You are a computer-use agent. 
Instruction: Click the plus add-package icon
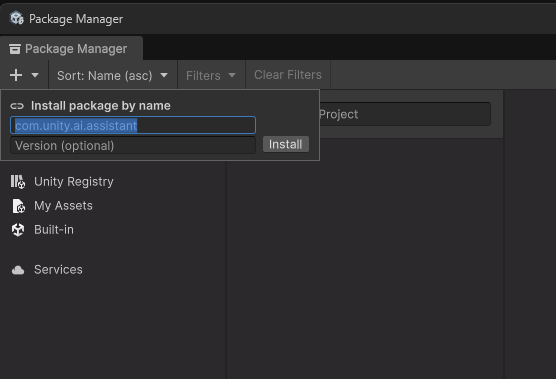click(x=16, y=75)
